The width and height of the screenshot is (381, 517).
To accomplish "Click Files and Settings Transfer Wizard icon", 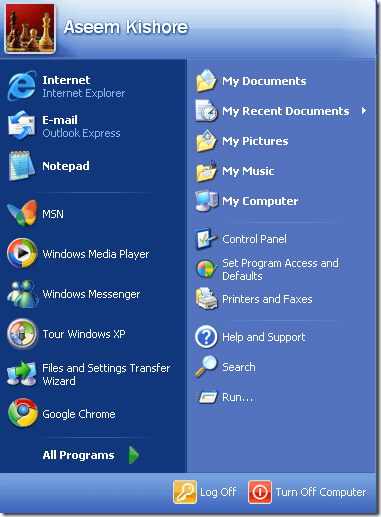I will (22, 374).
